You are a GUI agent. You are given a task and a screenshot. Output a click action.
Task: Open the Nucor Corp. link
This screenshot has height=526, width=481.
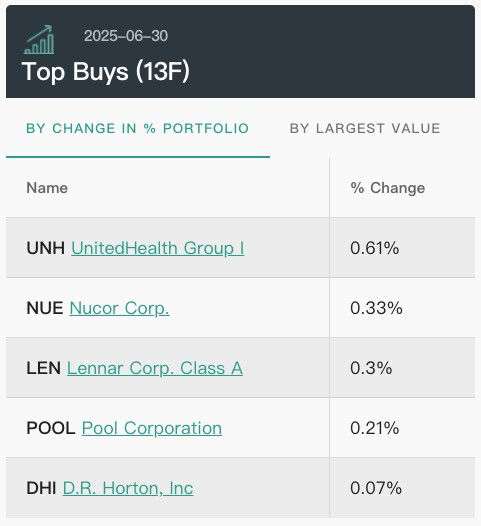pyautogui.click(x=119, y=308)
